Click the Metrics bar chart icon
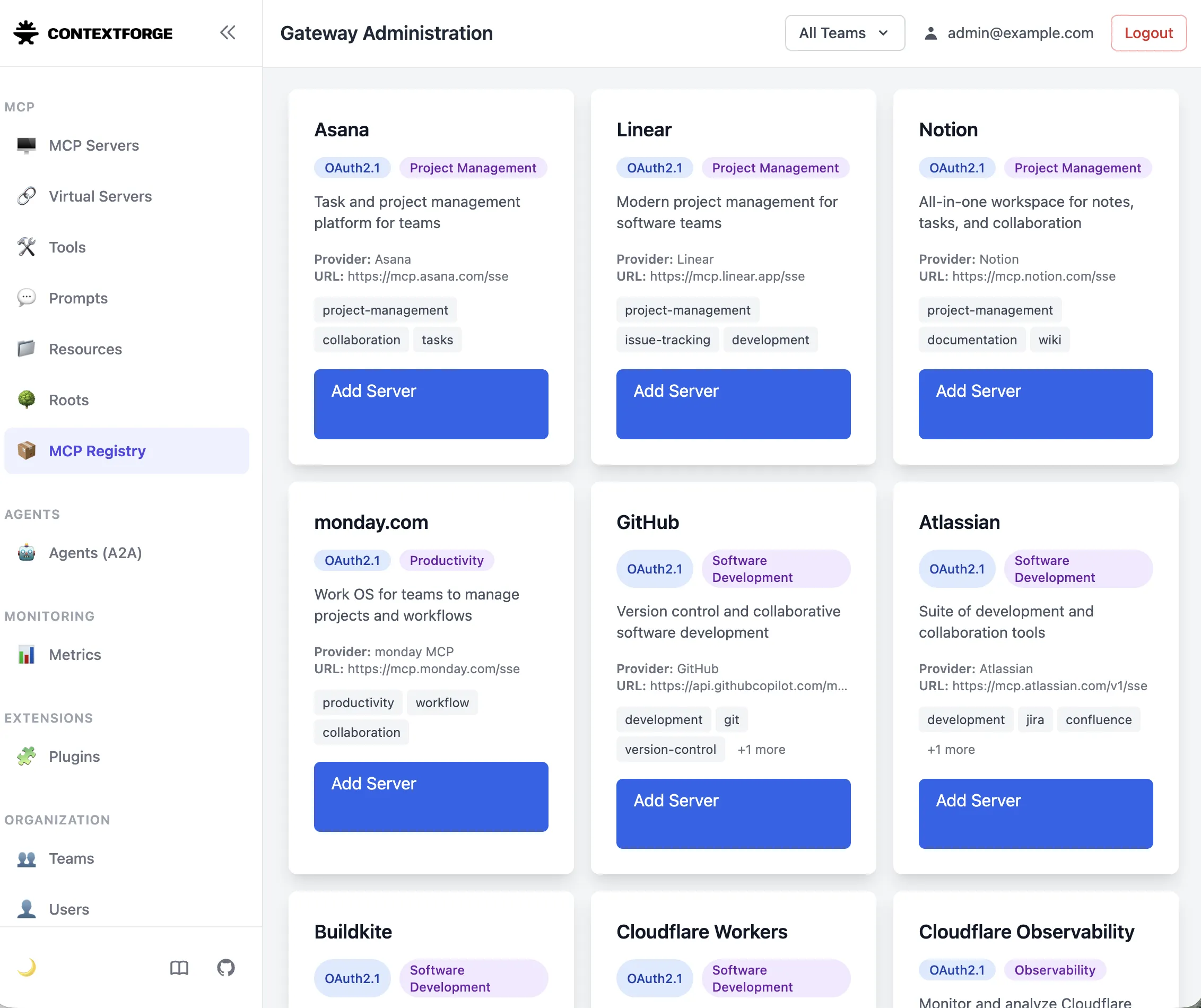 tap(27, 655)
